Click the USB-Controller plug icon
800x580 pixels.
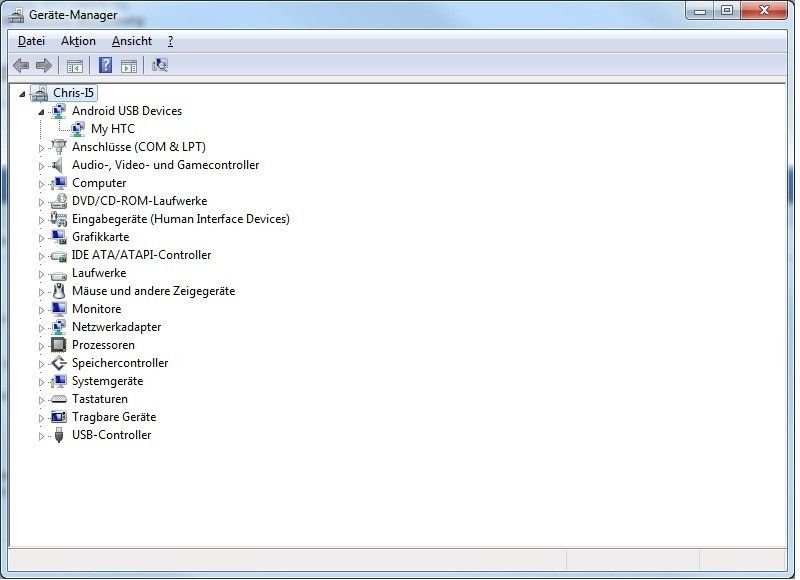point(59,435)
